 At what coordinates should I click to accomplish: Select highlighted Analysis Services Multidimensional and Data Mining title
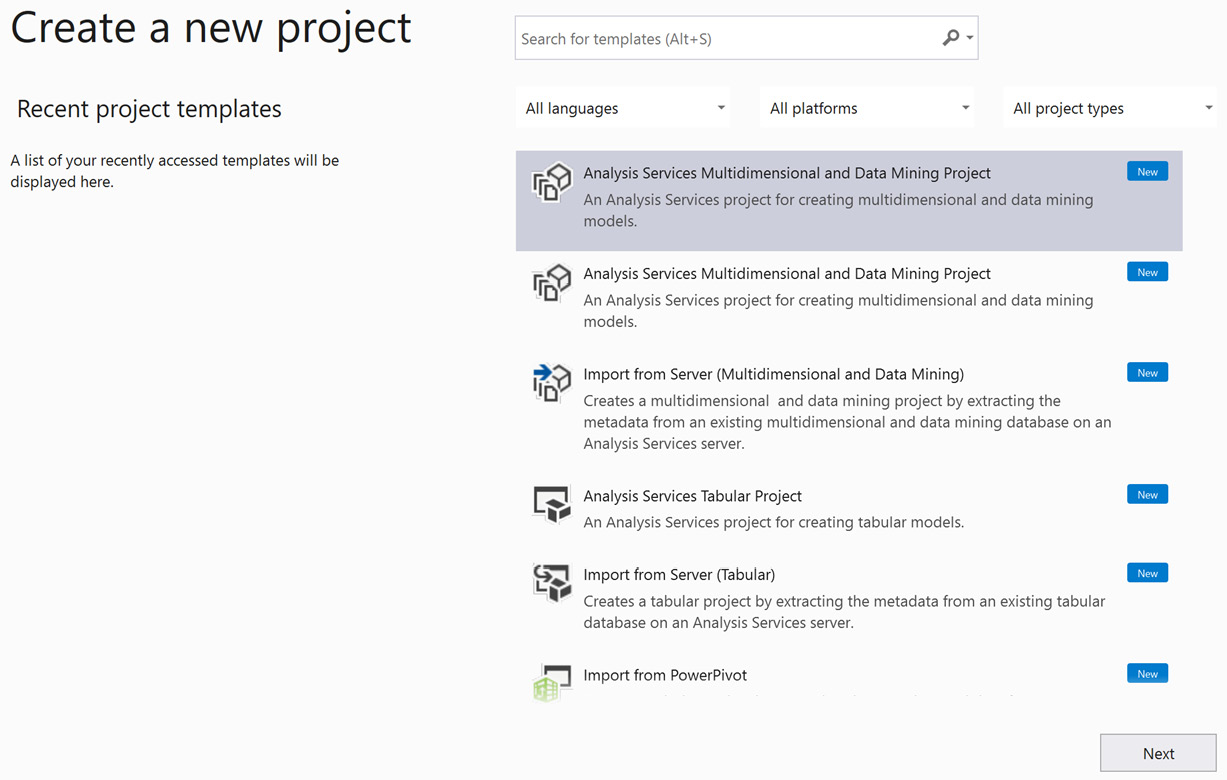coord(787,173)
